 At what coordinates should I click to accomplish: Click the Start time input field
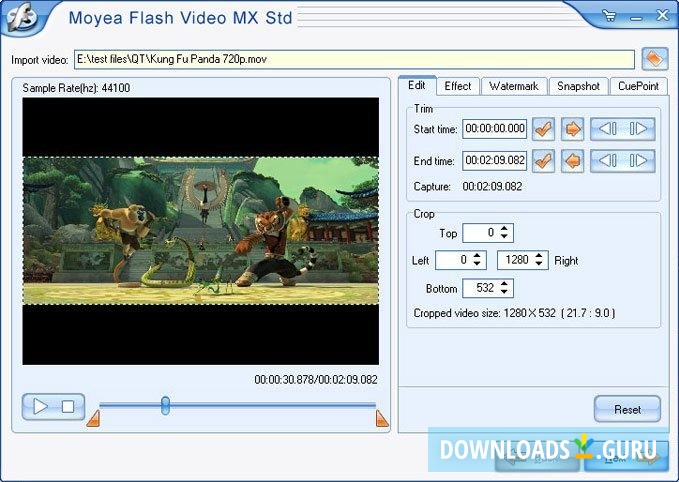pos(495,129)
